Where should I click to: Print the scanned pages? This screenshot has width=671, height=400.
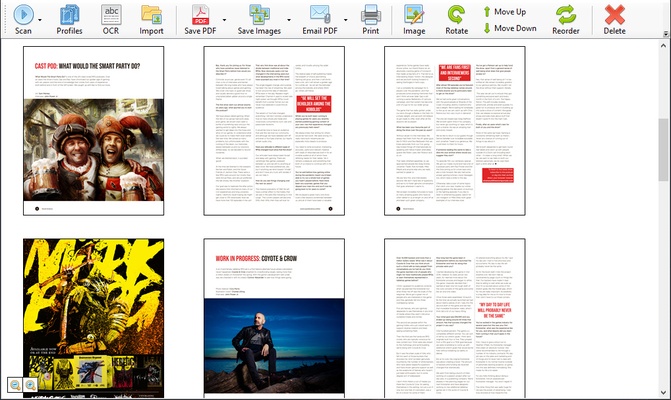click(x=370, y=14)
